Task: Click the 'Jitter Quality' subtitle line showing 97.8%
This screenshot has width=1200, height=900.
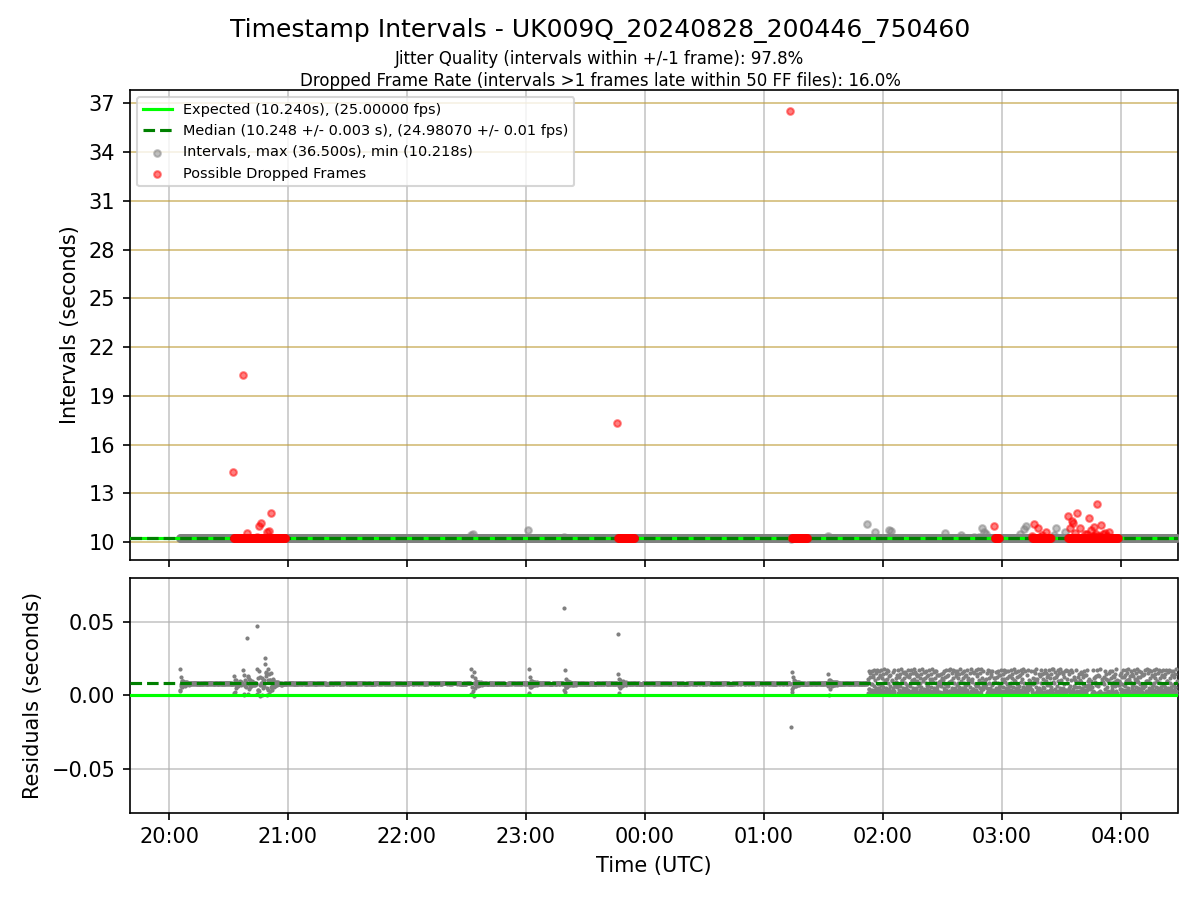Action: coord(600,58)
